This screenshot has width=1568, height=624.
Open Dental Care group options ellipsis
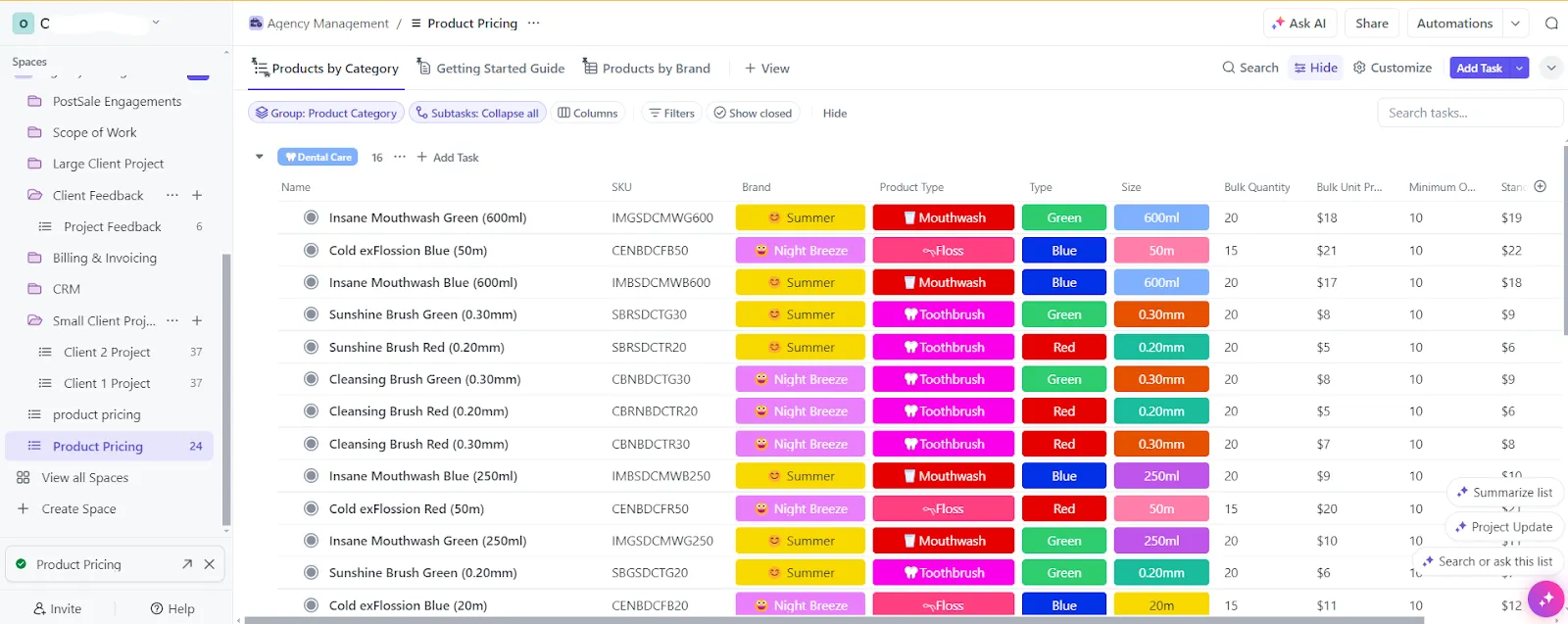pyautogui.click(x=400, y=157)
